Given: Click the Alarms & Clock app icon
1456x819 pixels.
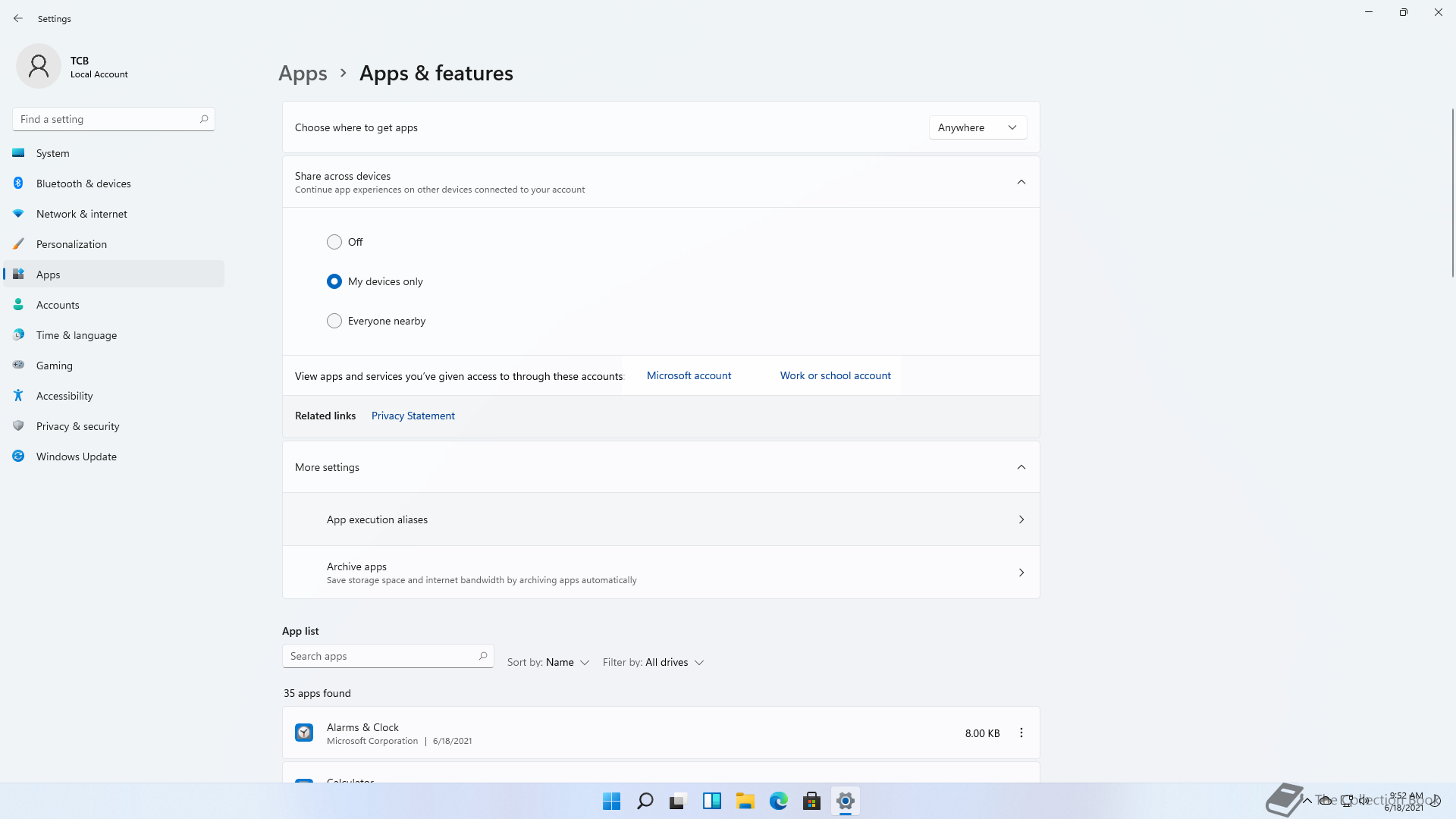Looking at the screenshot, I should tap(304, 733).
